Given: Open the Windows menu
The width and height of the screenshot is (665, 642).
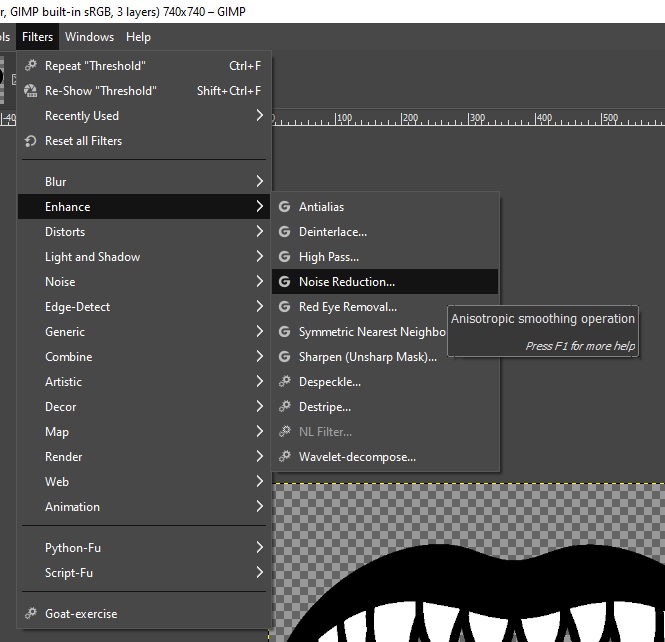Looking at the screenshot, I should coord(89,37).
